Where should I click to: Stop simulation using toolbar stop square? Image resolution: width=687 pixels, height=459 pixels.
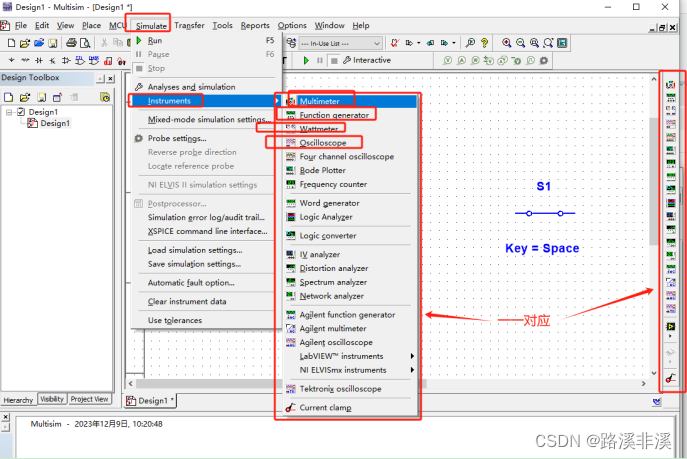tap(334, 60)
